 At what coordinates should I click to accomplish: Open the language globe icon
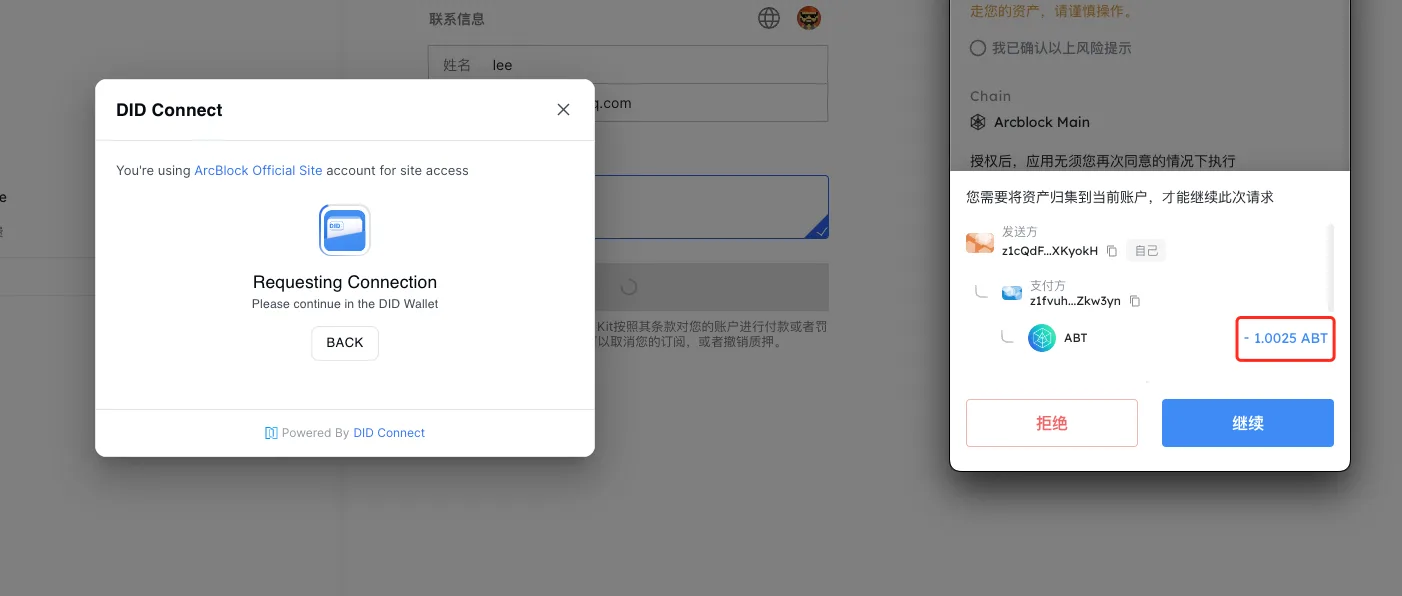click(769, 18)
